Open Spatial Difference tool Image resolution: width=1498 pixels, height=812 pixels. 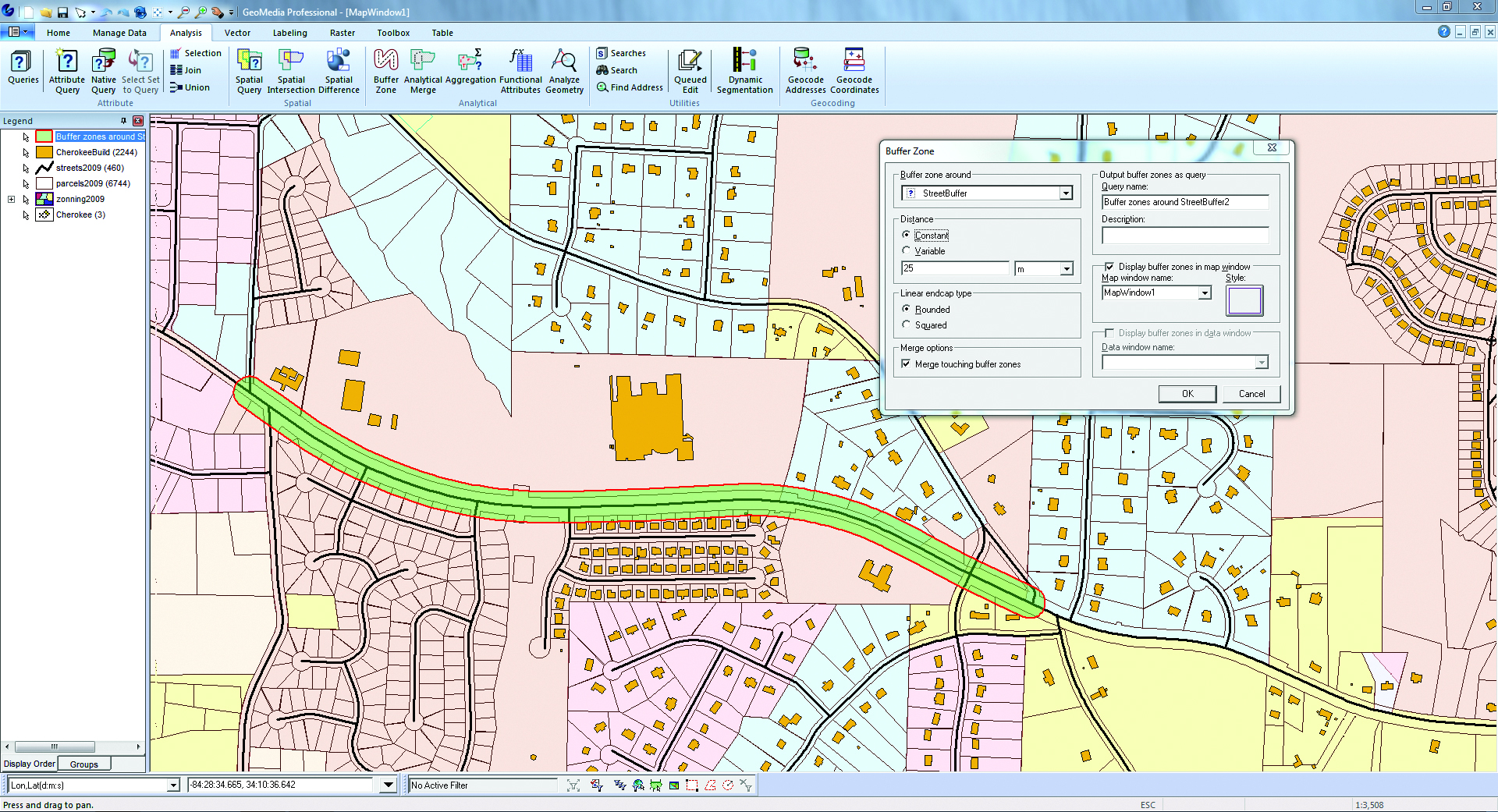(x=339, y=71)
